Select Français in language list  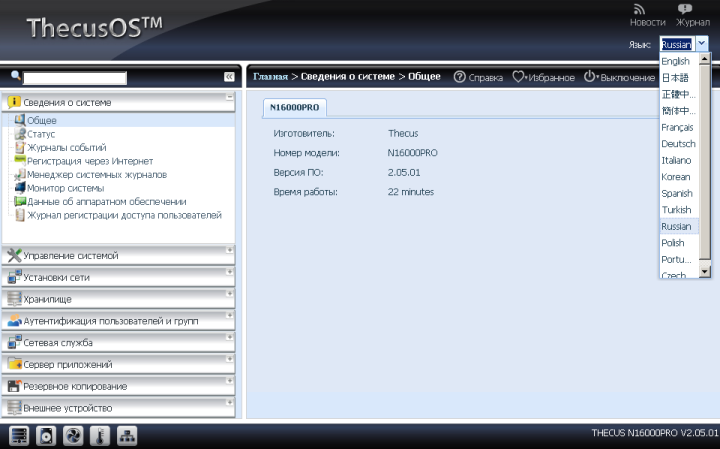[679, 127]
